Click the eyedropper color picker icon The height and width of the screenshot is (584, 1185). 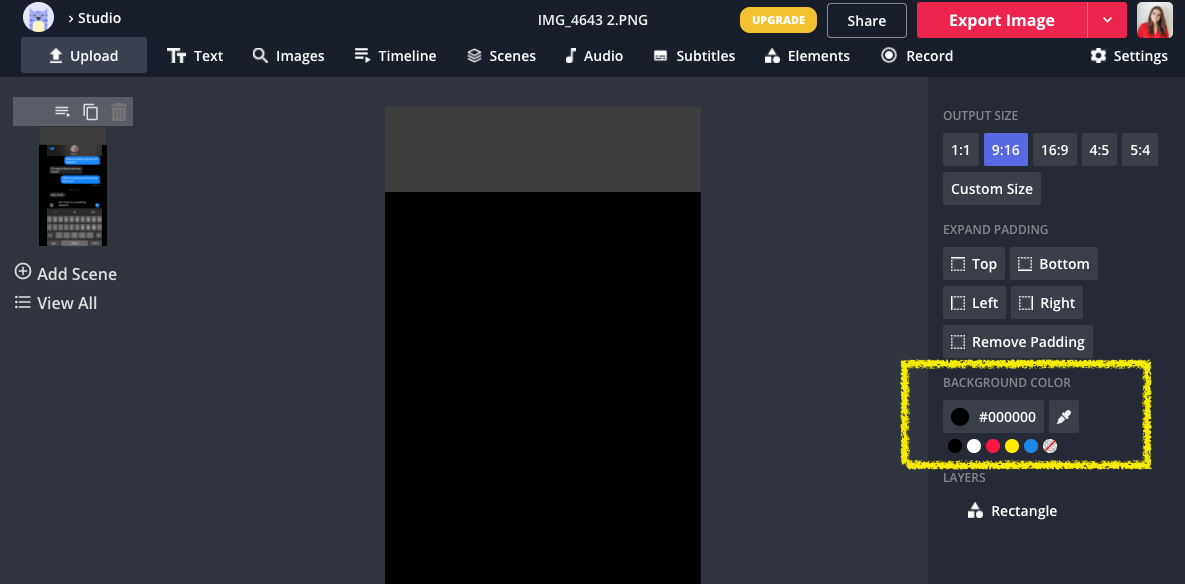tap(1064, 417)
